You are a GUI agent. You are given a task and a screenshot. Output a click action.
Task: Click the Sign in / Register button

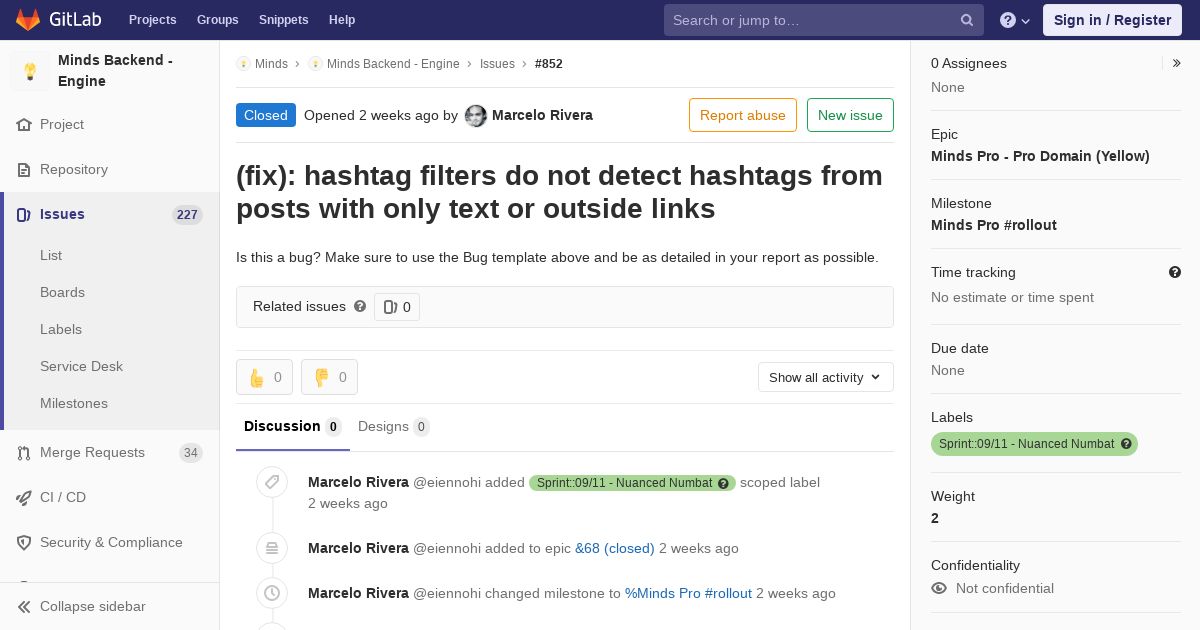click(x=1112, y=20)
